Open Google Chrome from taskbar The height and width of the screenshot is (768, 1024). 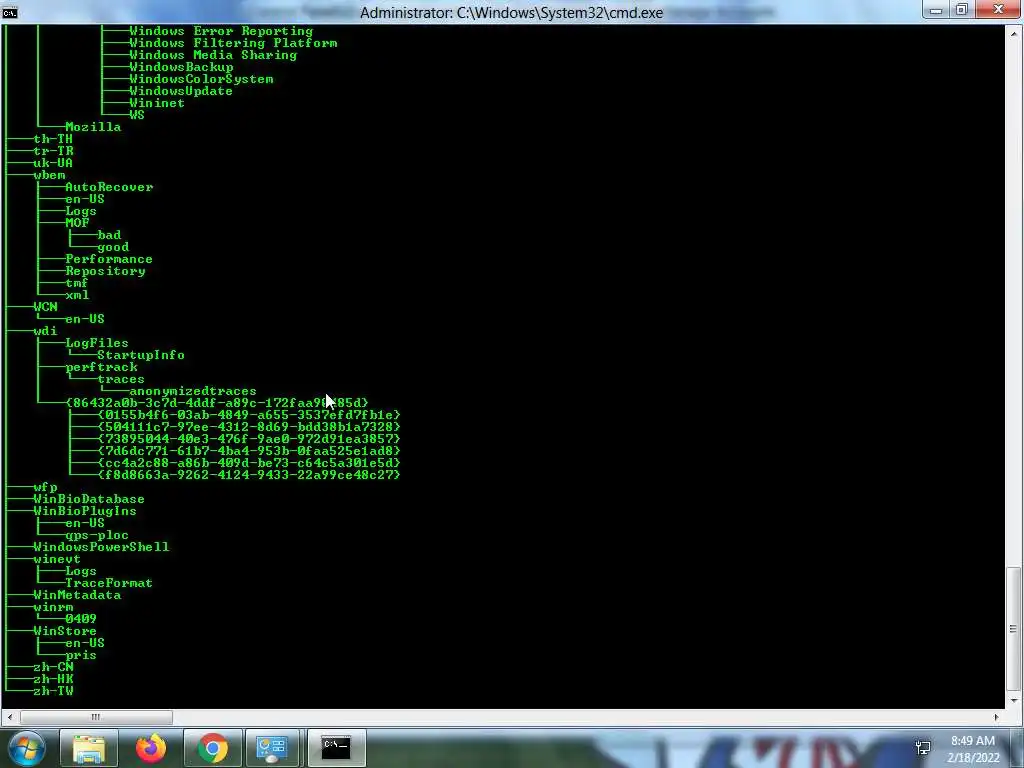[x=212, y=748]
